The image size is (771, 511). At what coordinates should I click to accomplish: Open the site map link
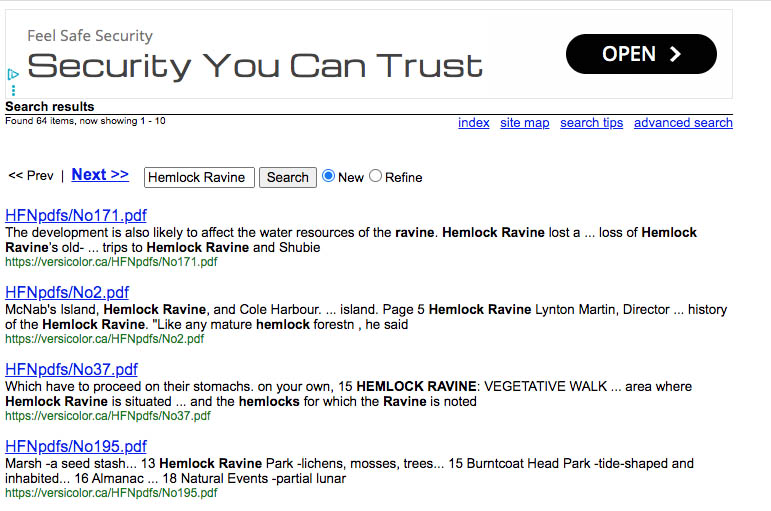coord(525,123)
